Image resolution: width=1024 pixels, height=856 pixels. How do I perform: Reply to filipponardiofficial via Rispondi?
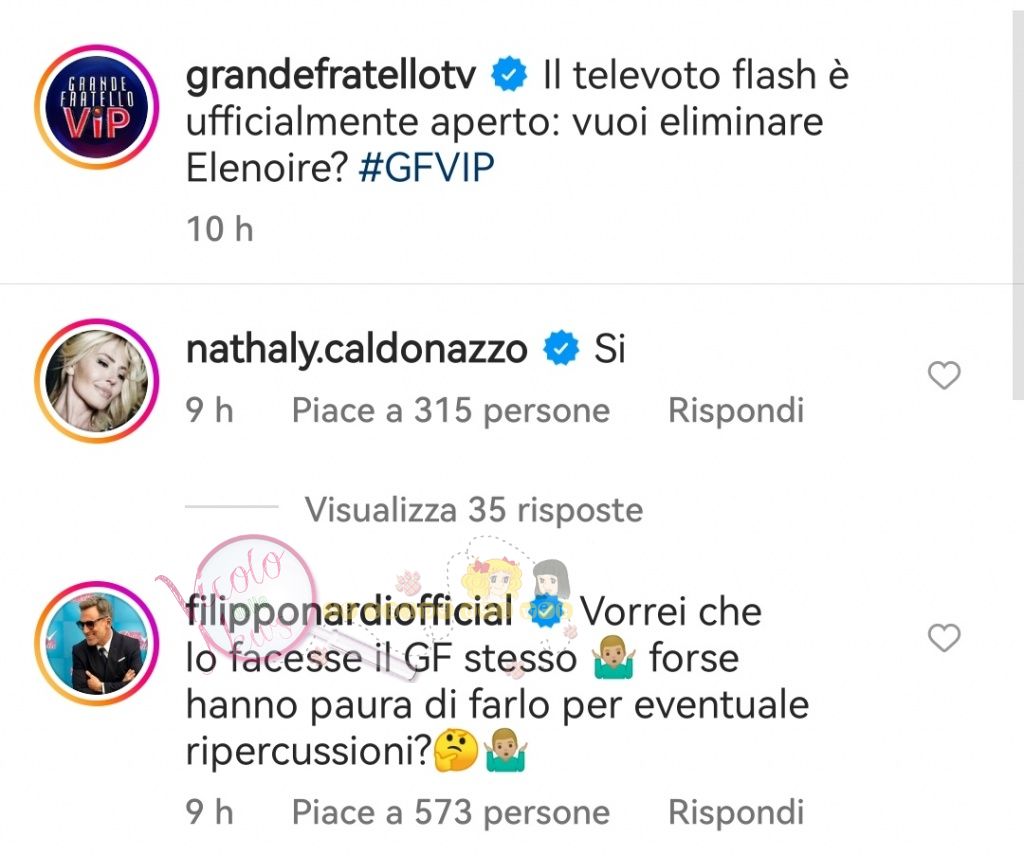[736, 813]
